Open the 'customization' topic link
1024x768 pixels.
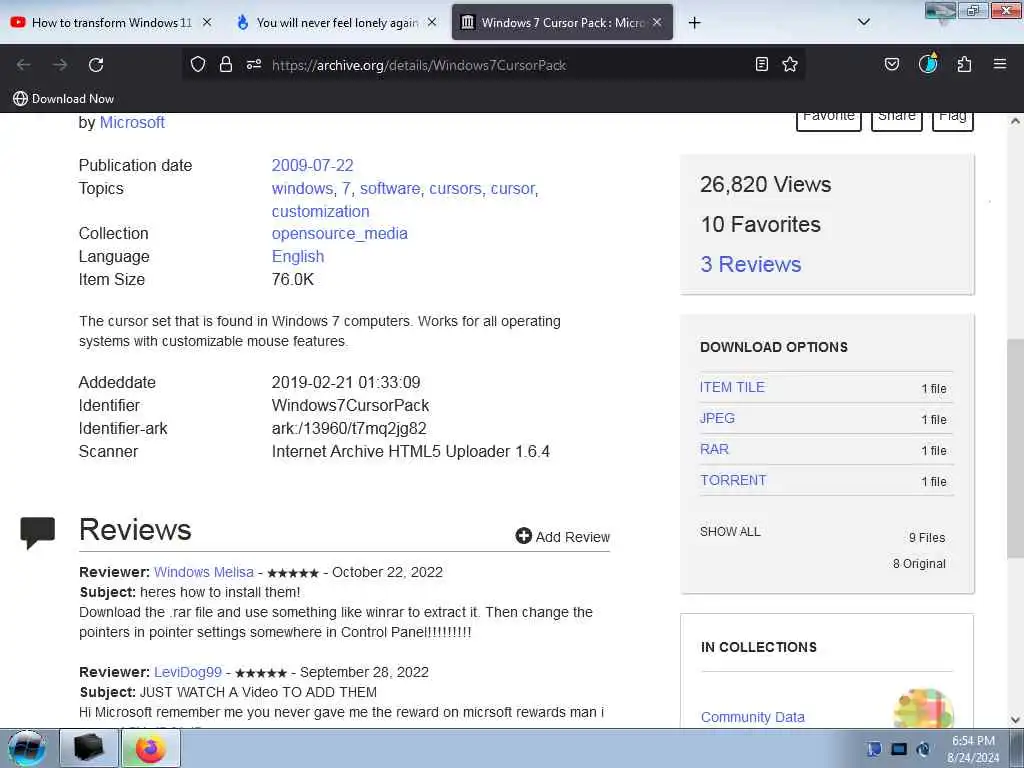tap(320, 212)
